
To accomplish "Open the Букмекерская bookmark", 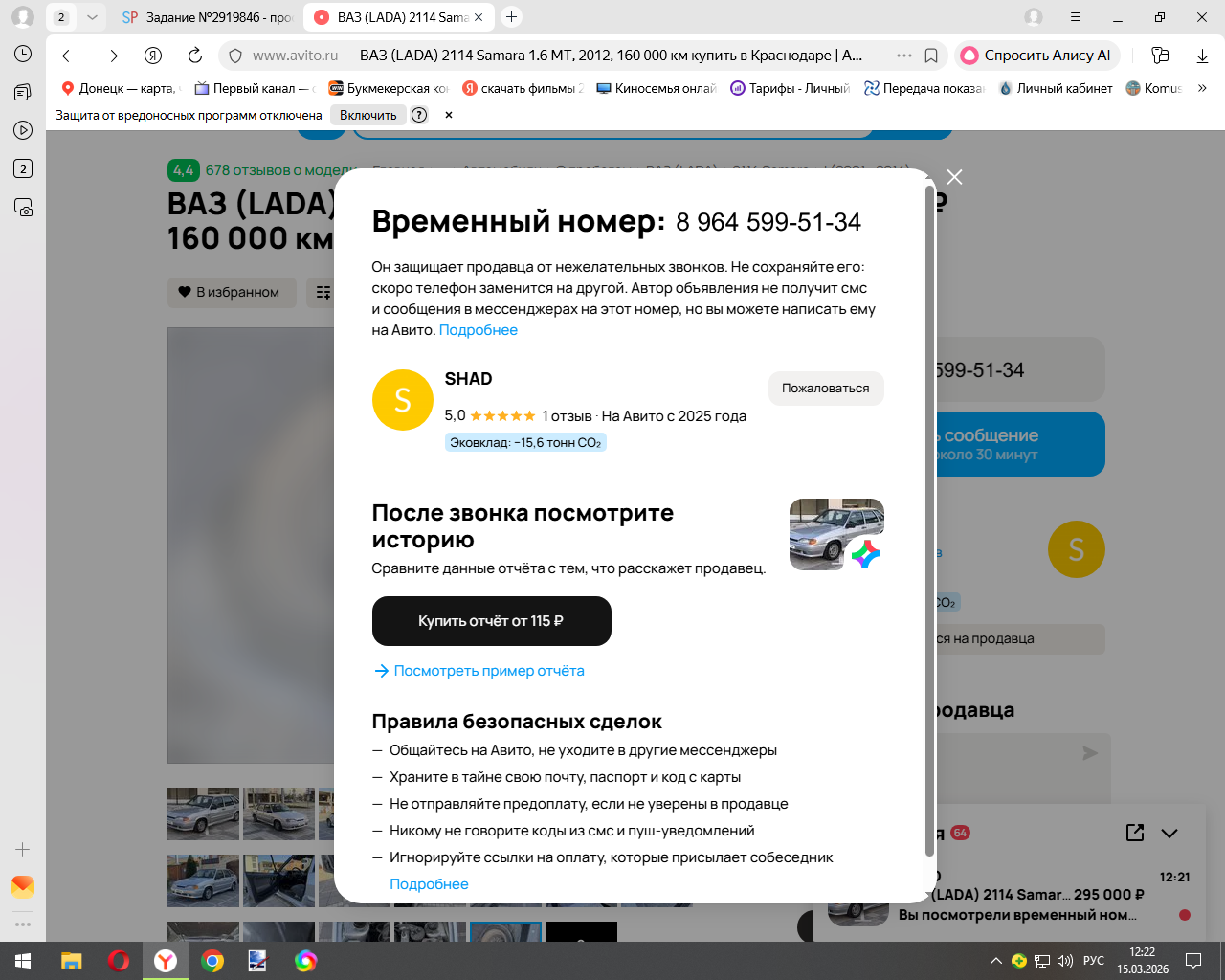I will click(389, 88).
